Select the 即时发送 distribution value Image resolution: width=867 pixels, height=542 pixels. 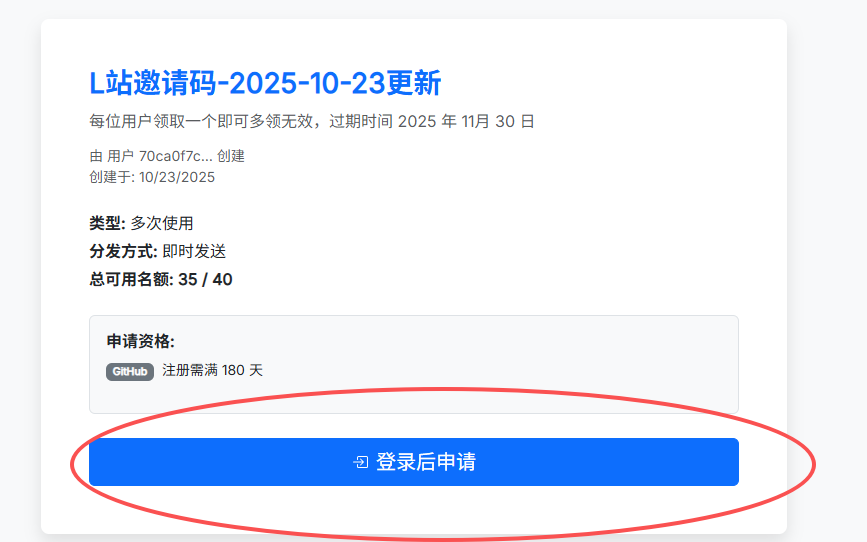pyautogui.click(x=194, y=251)
